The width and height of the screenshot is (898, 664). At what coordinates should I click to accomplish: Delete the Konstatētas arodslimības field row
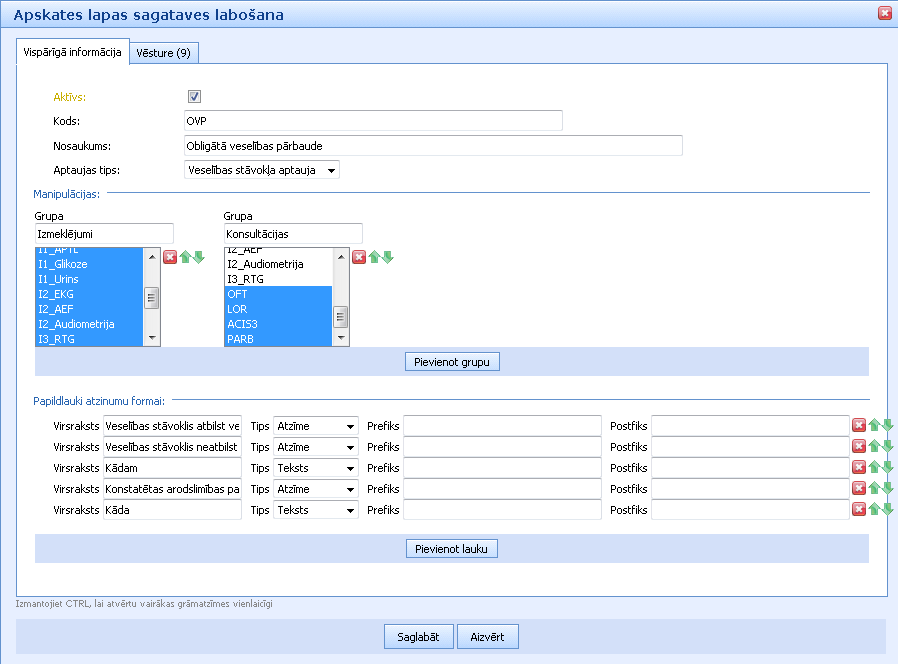click(x=858, y=488)
